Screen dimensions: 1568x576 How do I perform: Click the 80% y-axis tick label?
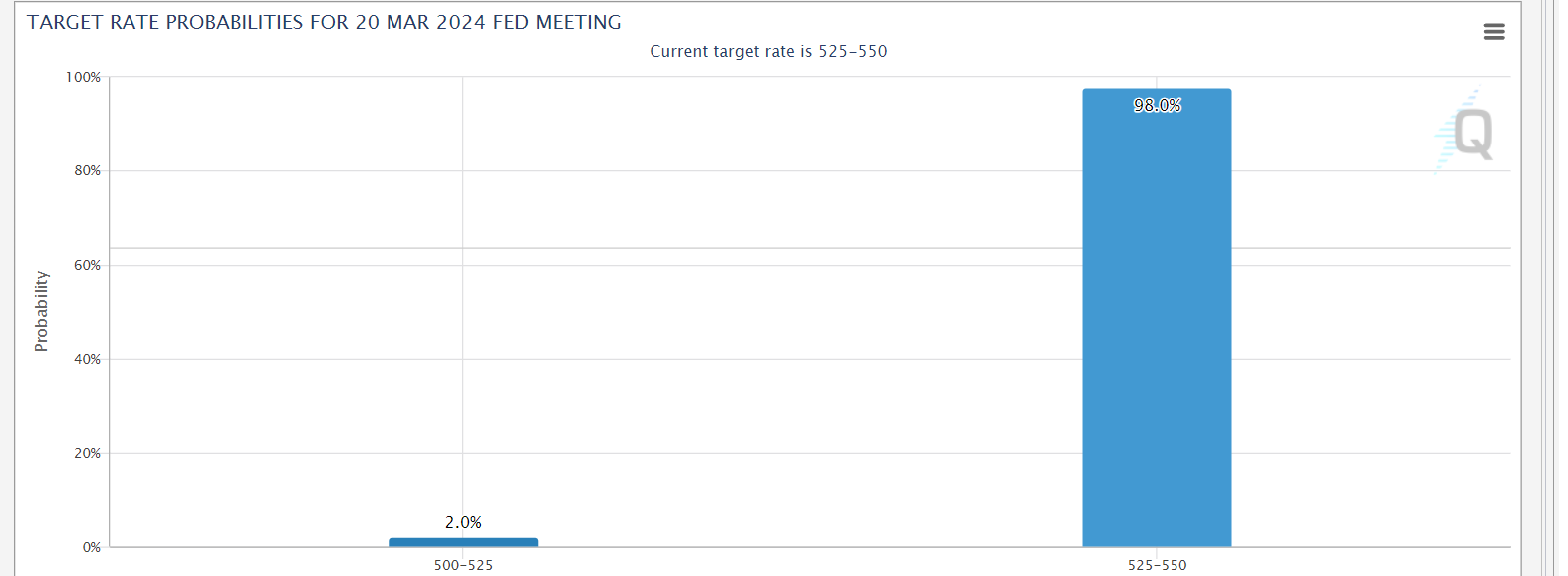point(87,170)
